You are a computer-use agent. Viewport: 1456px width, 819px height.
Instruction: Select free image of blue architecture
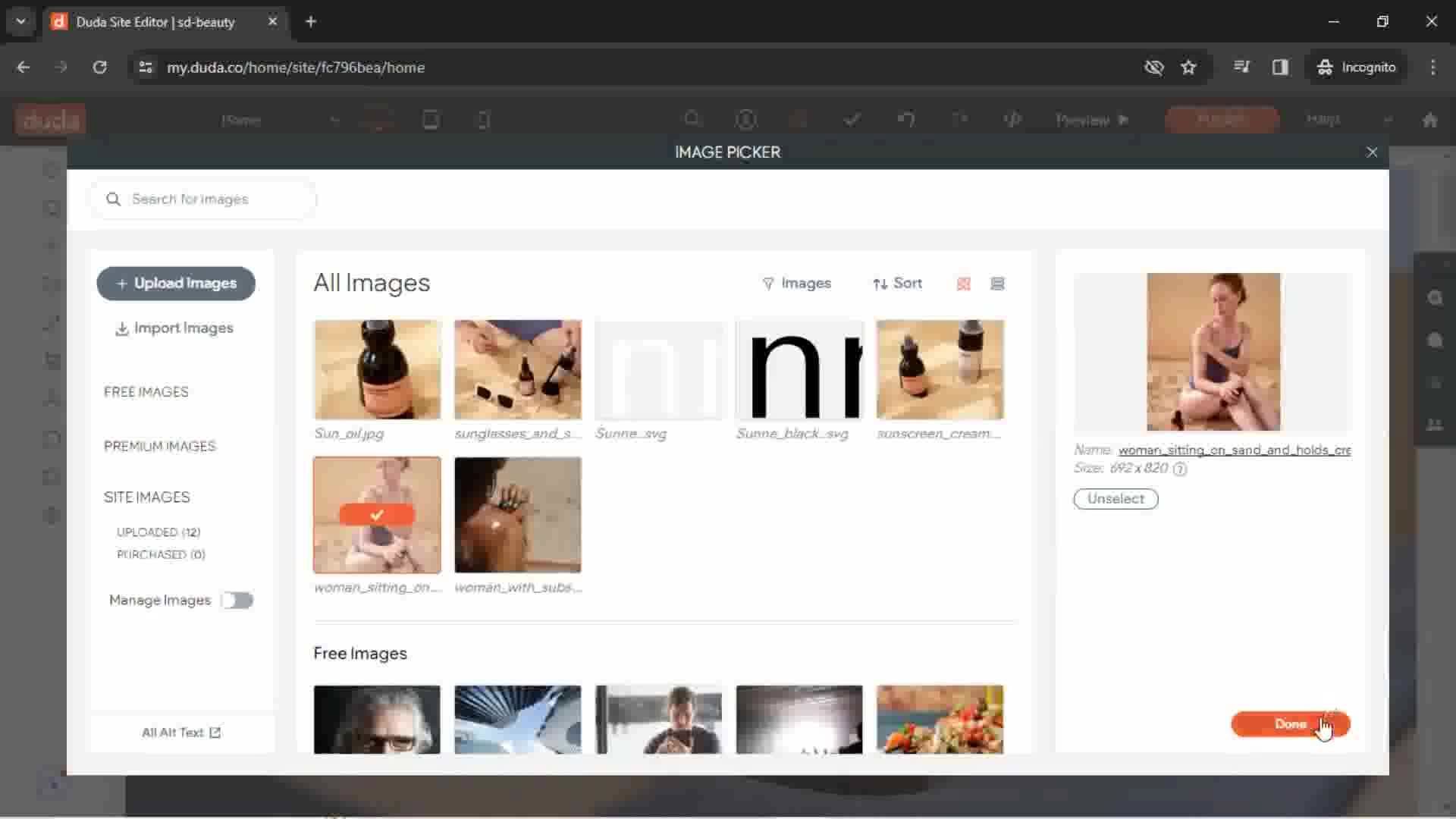point(518,720)
